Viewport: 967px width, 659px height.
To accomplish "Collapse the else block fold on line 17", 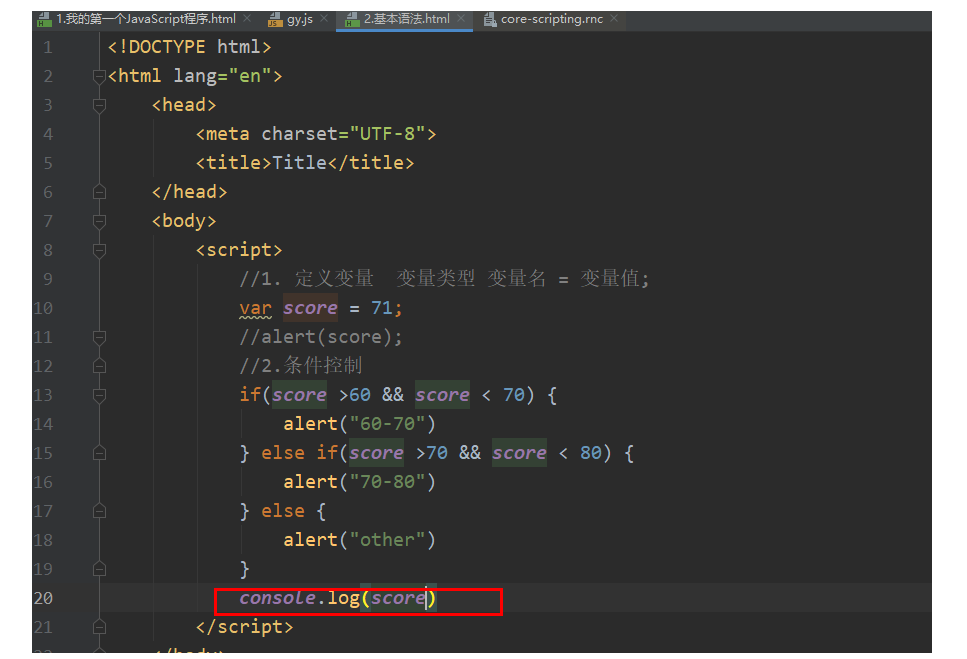I will click(x=99, y=511).
